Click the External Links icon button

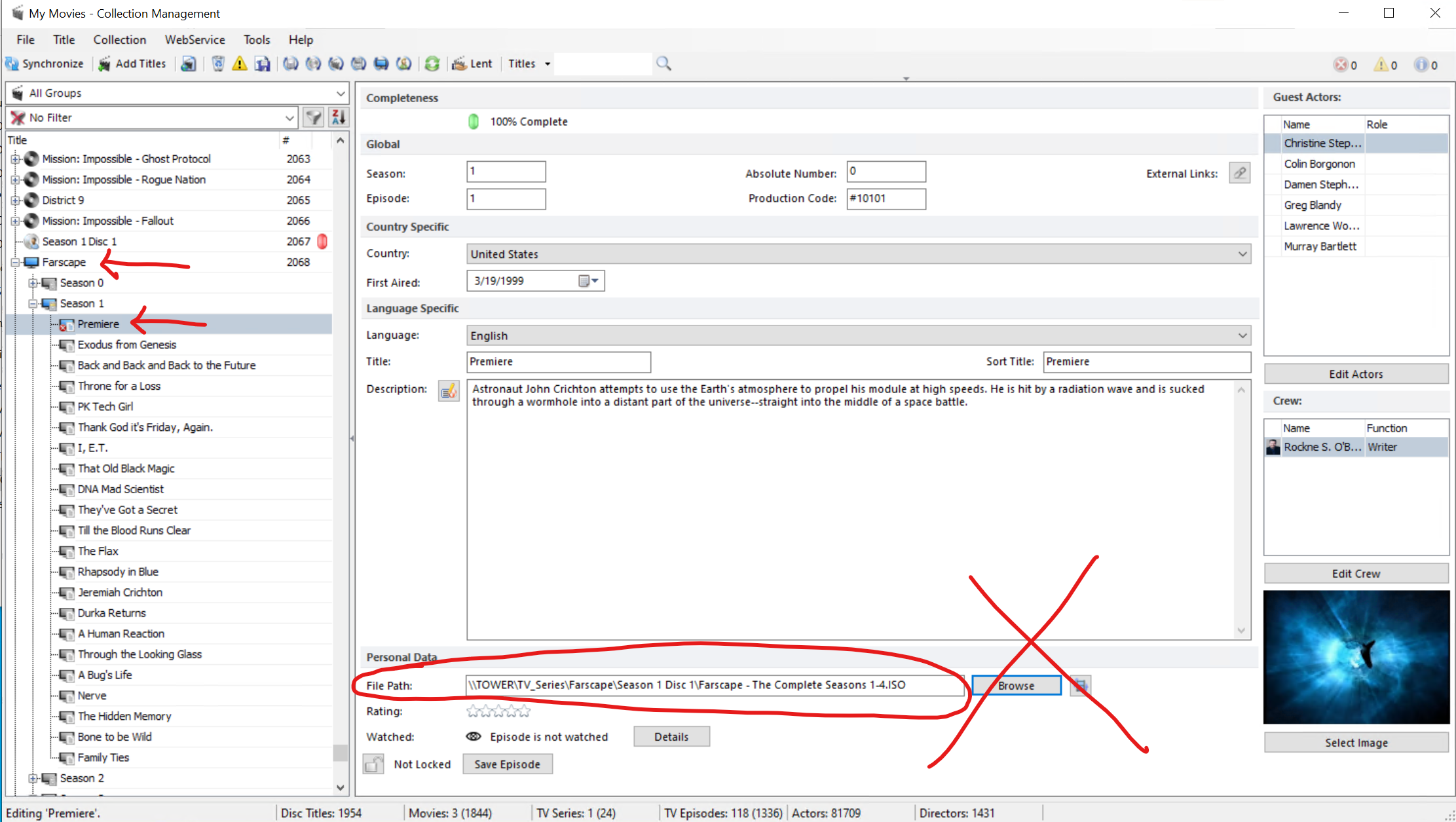[1239, 173]
